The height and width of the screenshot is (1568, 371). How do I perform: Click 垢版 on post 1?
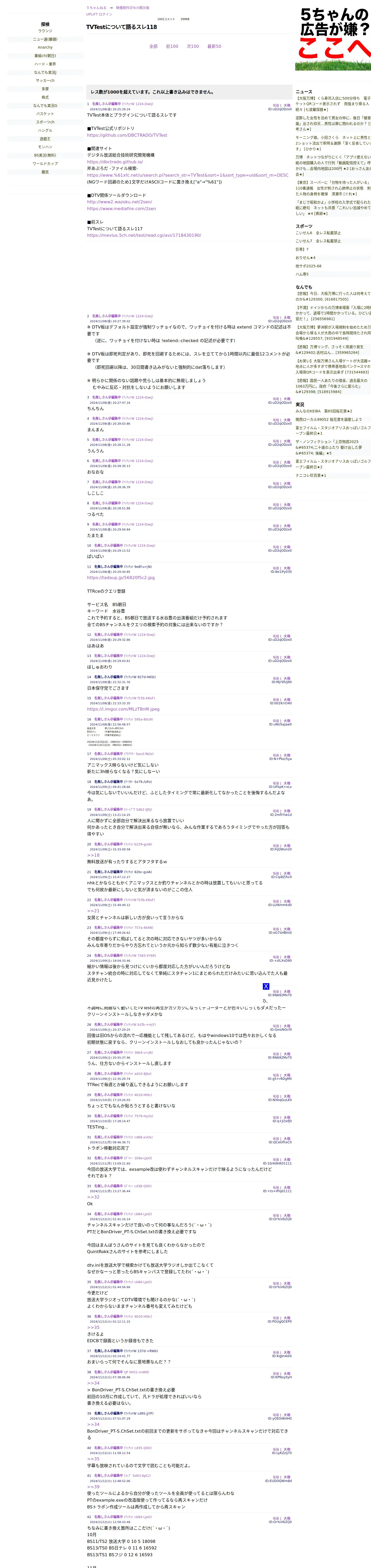tap(276, 105)
